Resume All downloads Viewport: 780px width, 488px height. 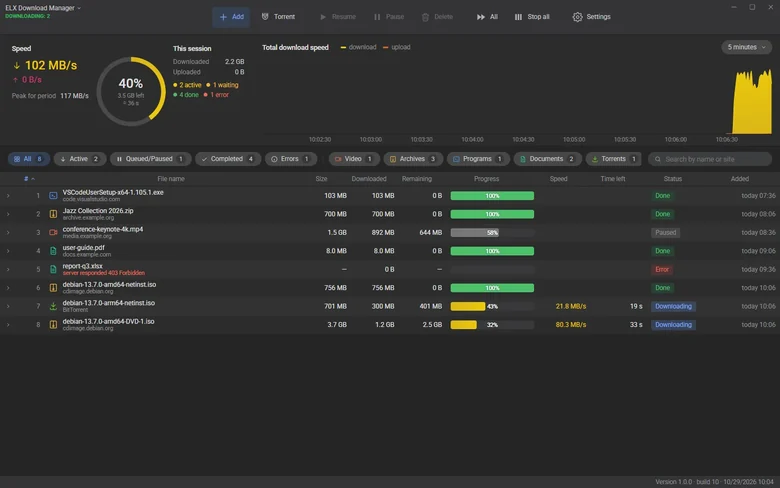(487, 17)
